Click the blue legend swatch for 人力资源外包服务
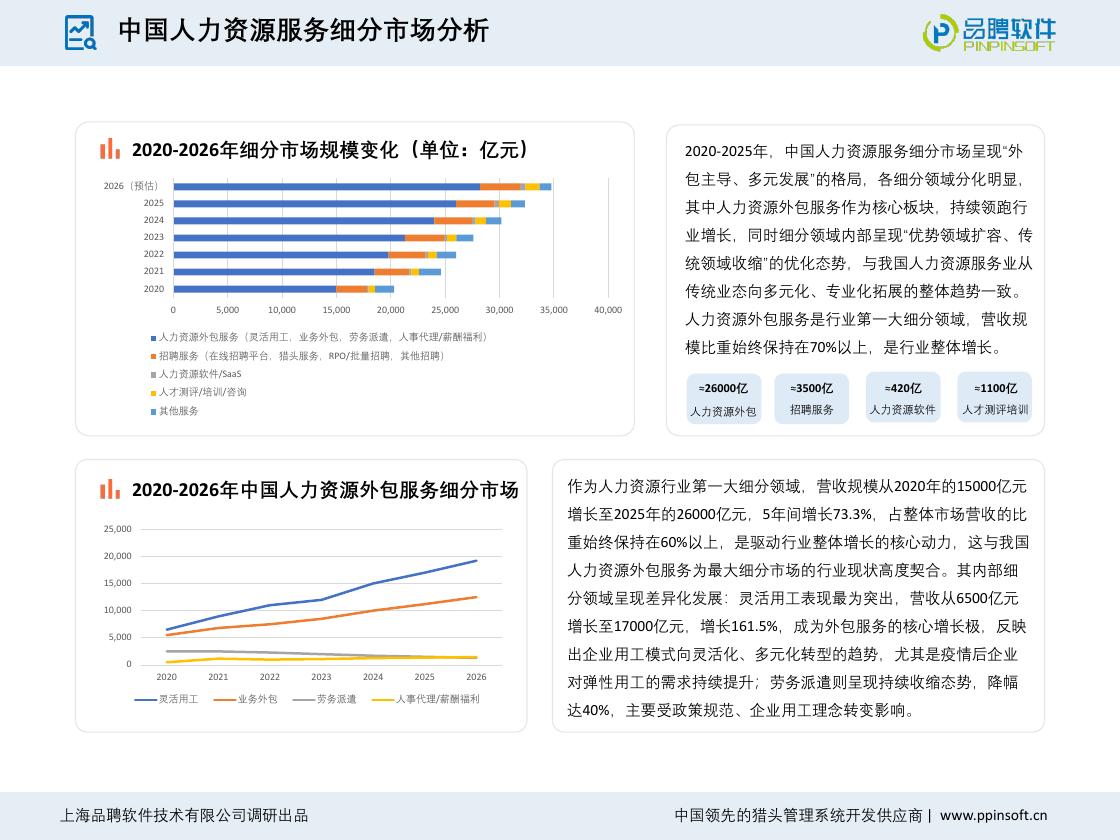 [x=153, y=338]
